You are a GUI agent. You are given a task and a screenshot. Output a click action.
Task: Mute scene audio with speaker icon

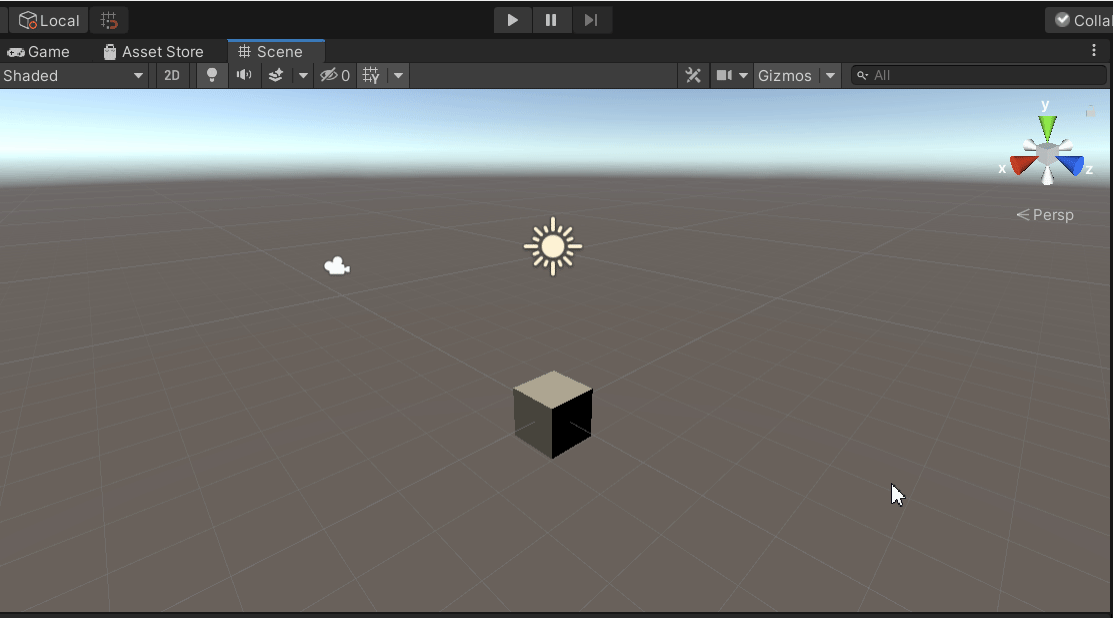click(243, 75)
